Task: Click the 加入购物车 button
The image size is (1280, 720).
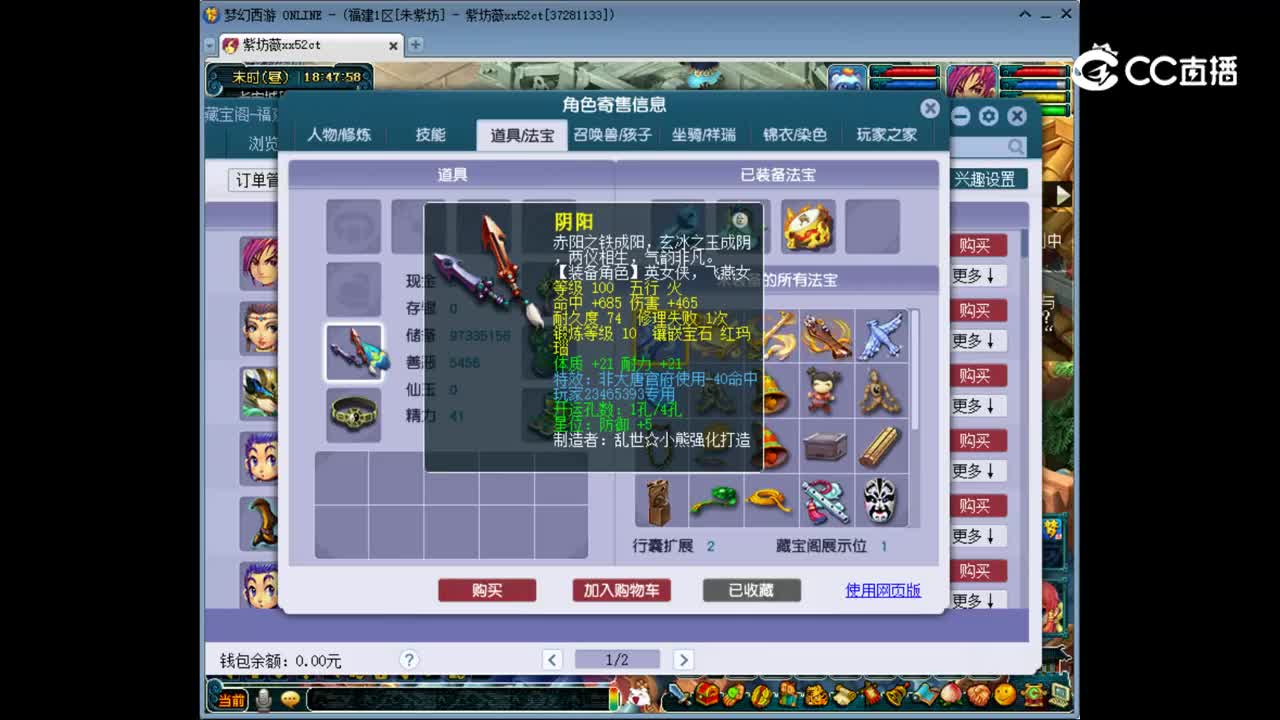Action: click(621, 590)
